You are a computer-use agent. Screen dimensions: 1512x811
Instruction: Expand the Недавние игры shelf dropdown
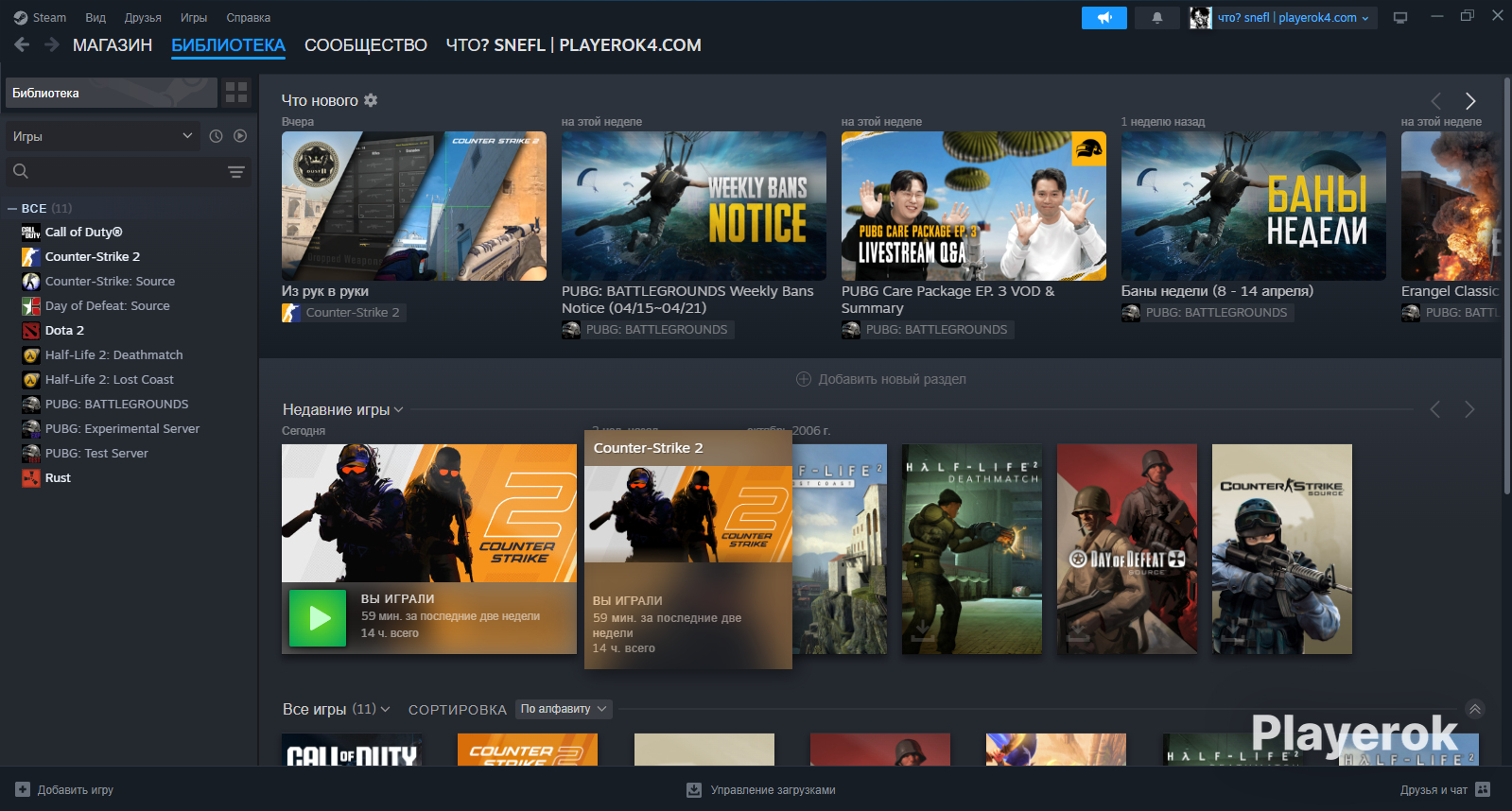coord(399,409)
